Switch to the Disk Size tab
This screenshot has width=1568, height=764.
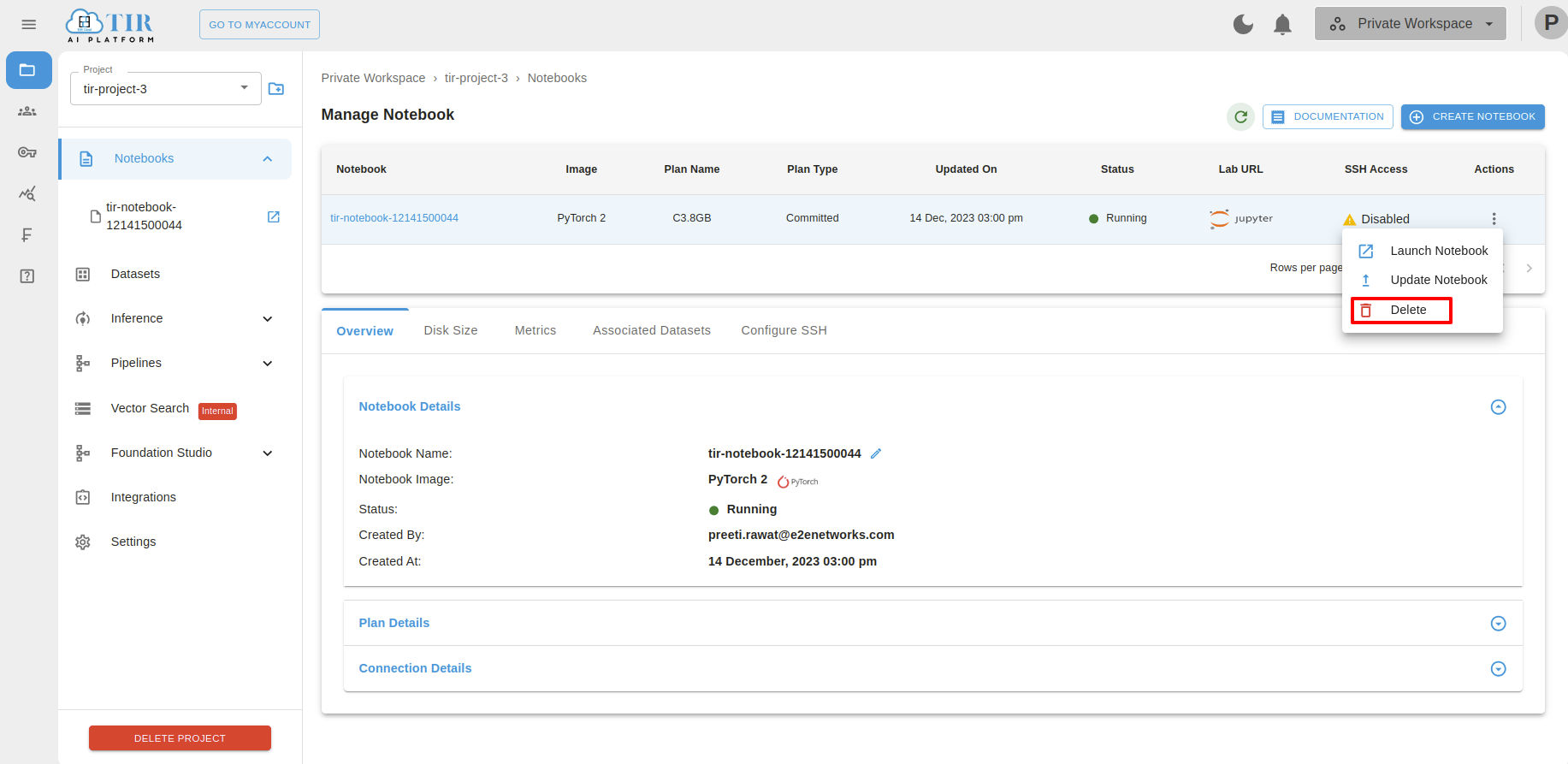451,330
